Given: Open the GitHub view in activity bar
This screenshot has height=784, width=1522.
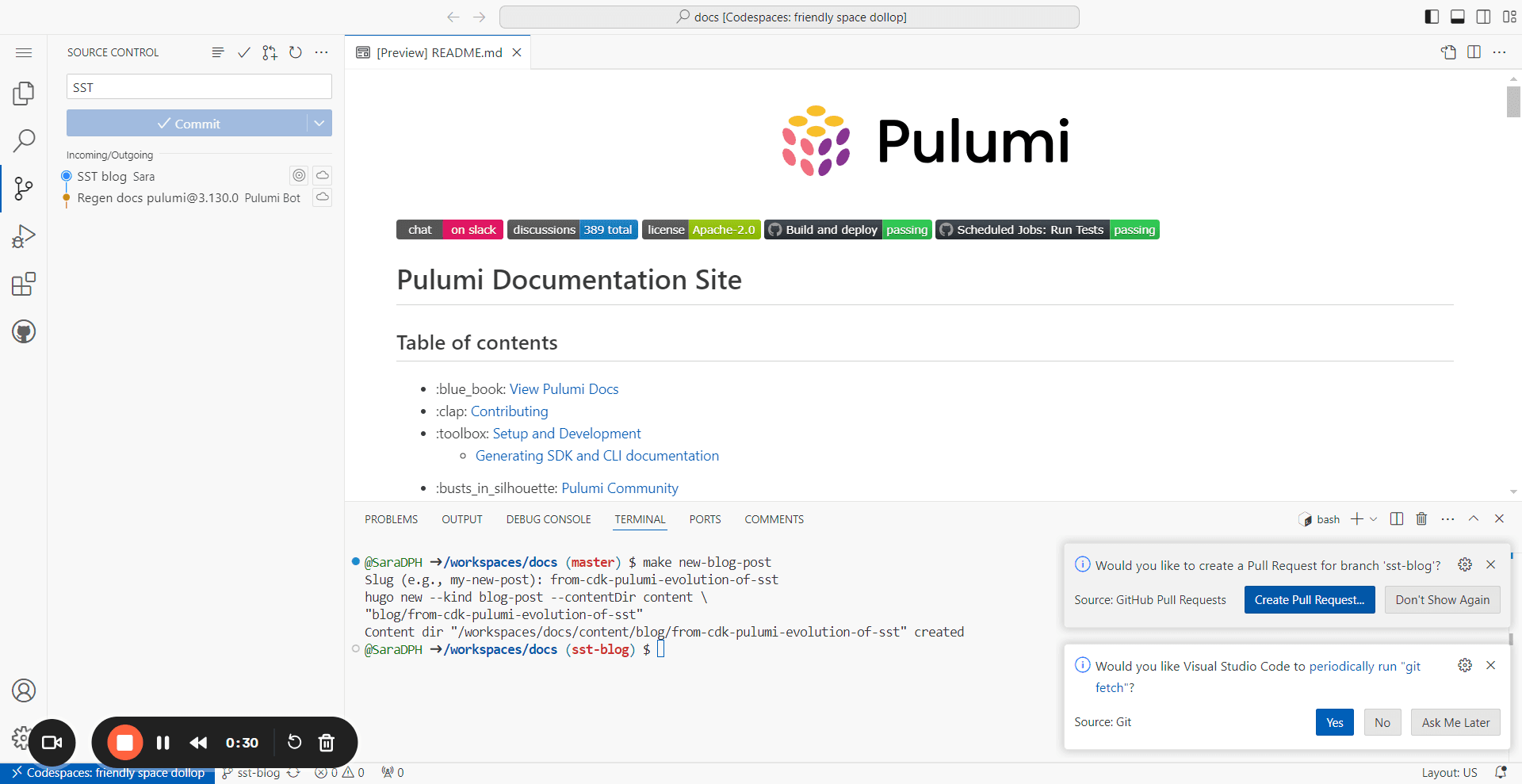Looking at the screenshot, I should click(x=24, y=331).
